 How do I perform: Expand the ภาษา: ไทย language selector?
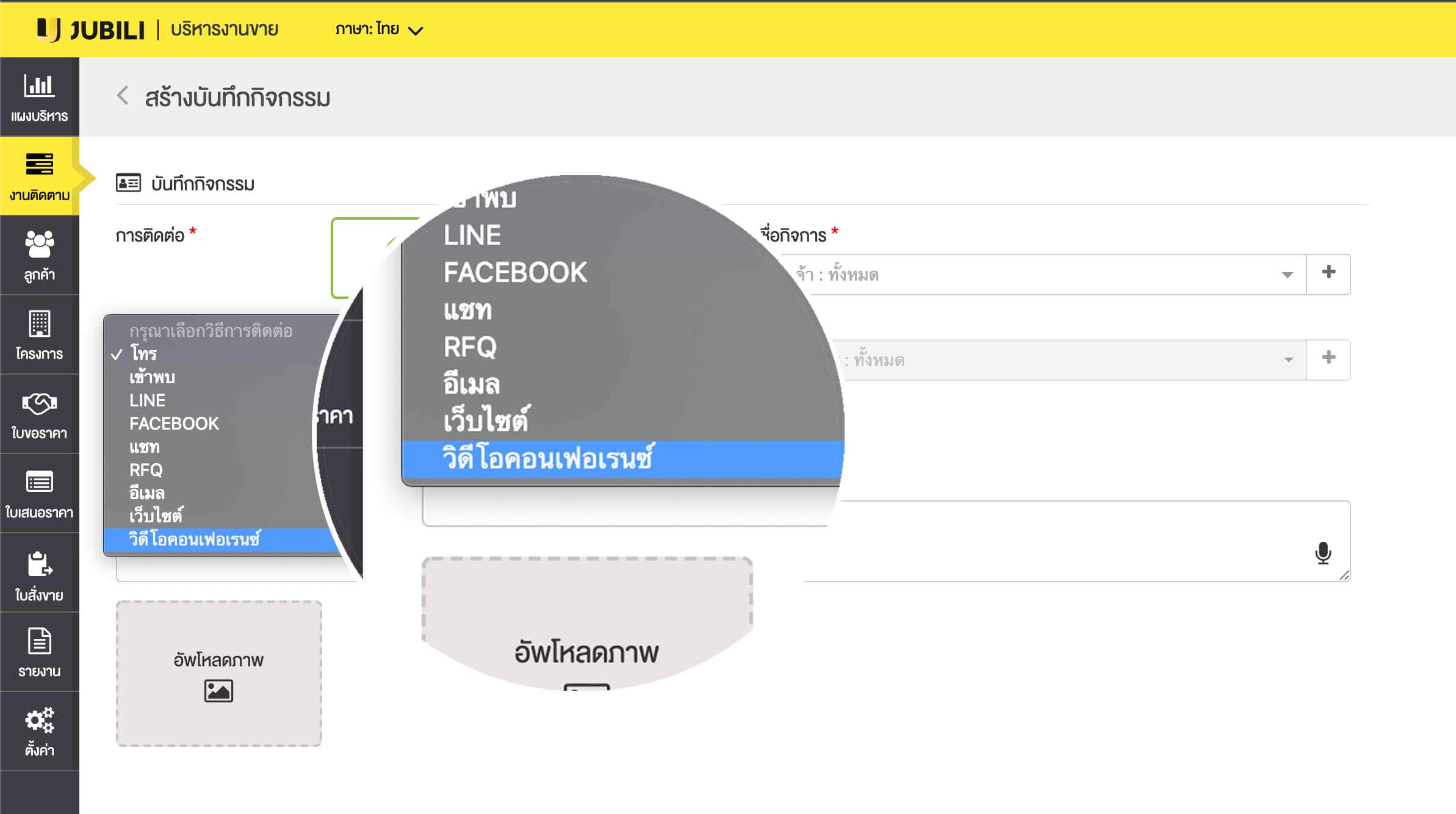pyautogui.click(x=378, y=29)
